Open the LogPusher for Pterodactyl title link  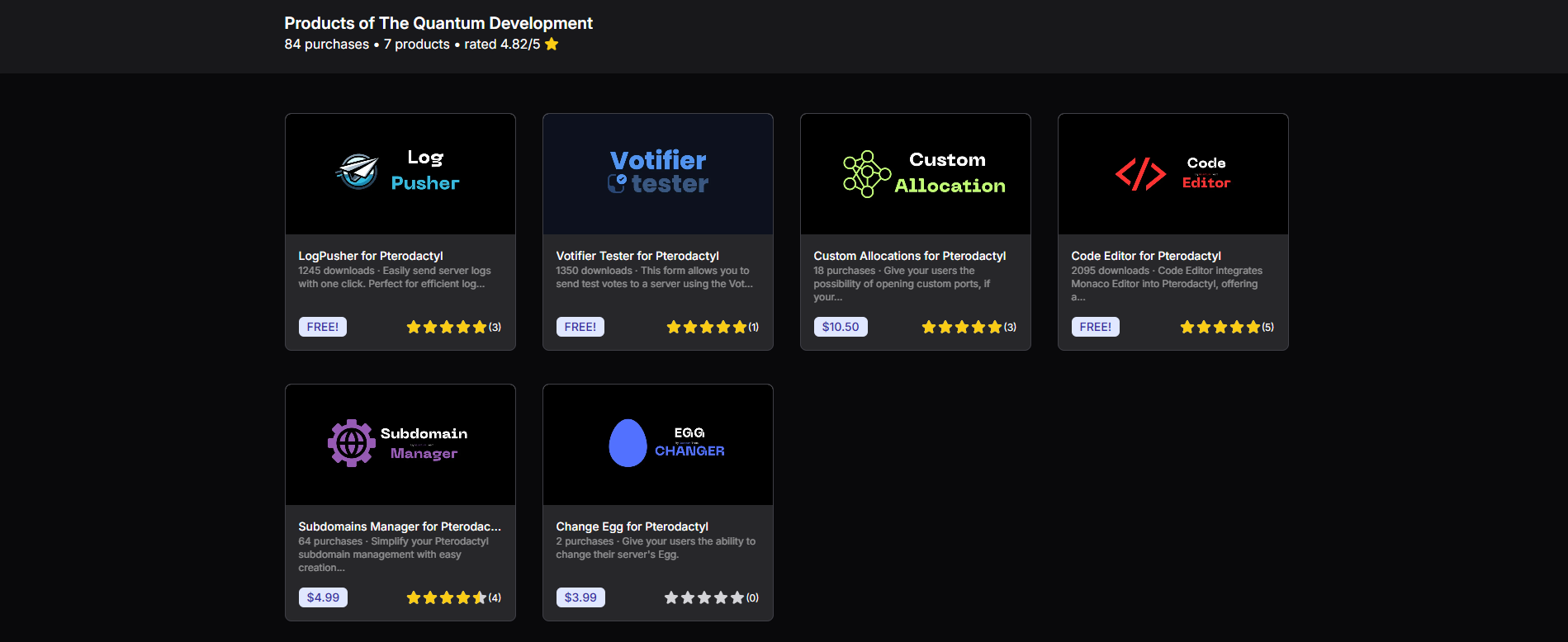click(x=371, y=256)
